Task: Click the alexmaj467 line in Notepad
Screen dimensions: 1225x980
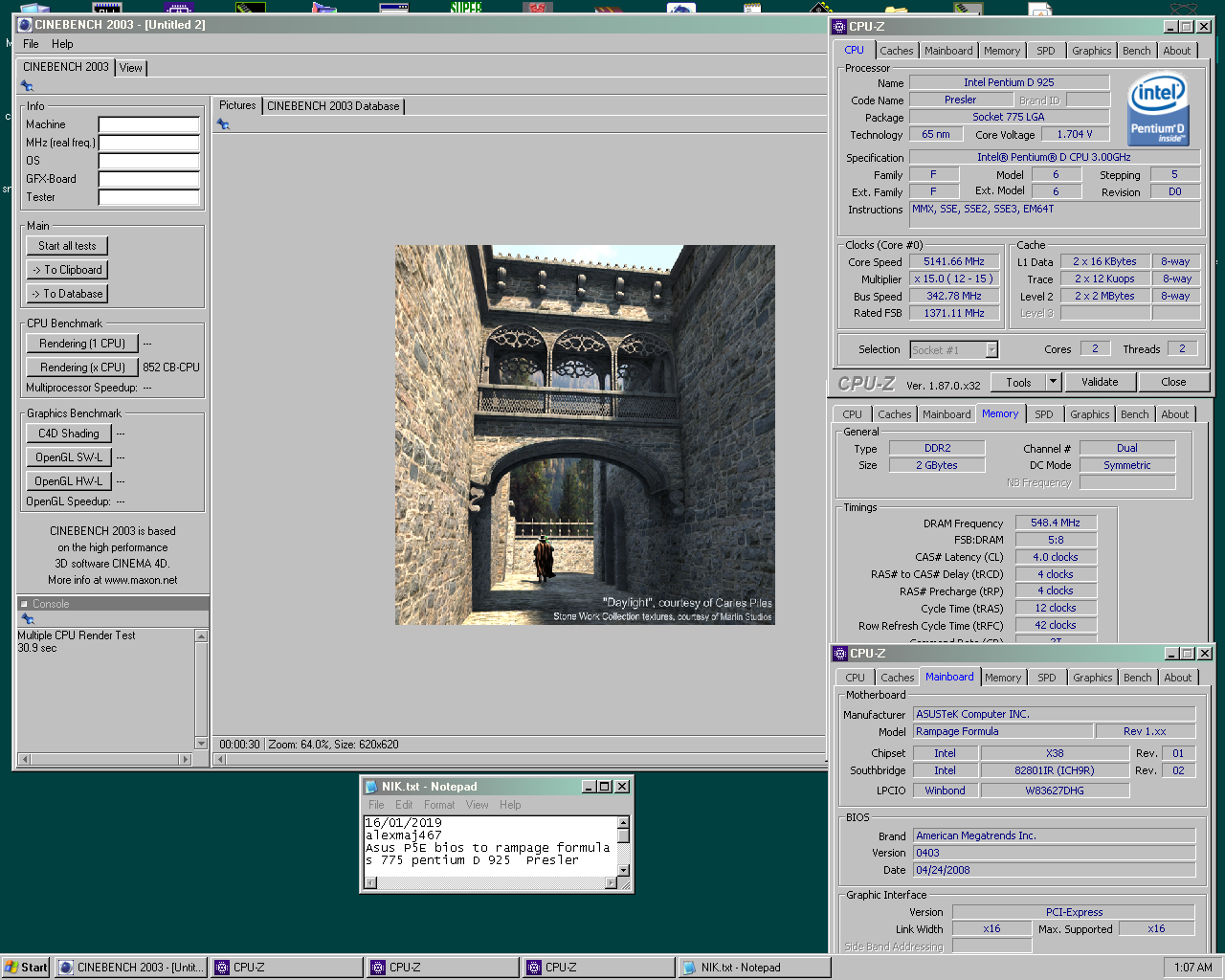Action: [404, 835]
